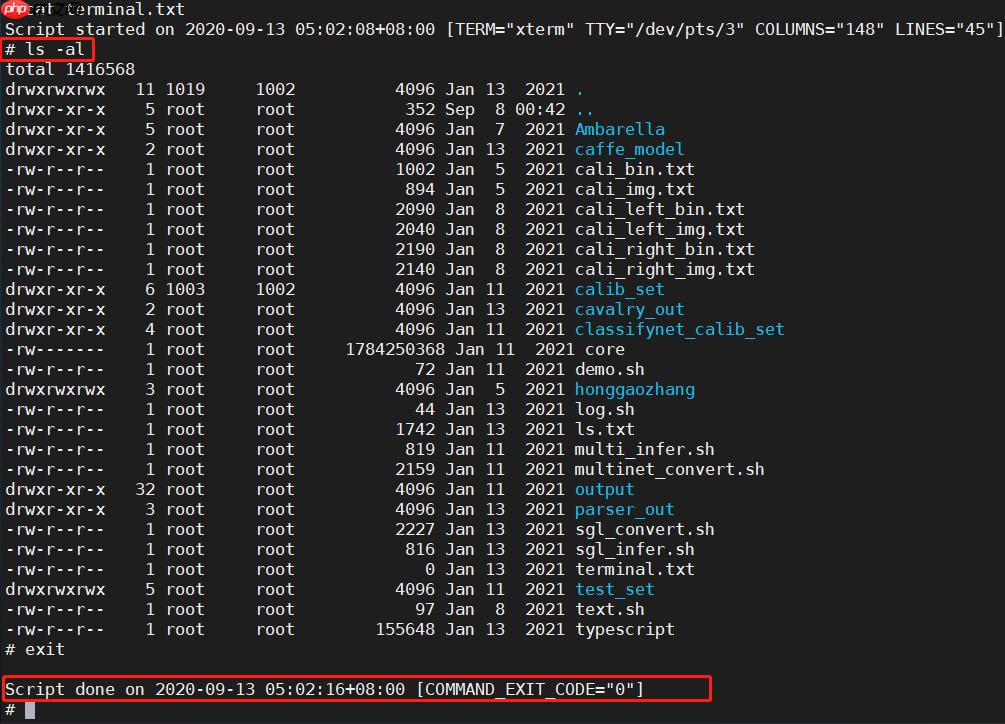
Task: Click the file name 'cali_img.txt'
Action: click(x=635, y=190)
